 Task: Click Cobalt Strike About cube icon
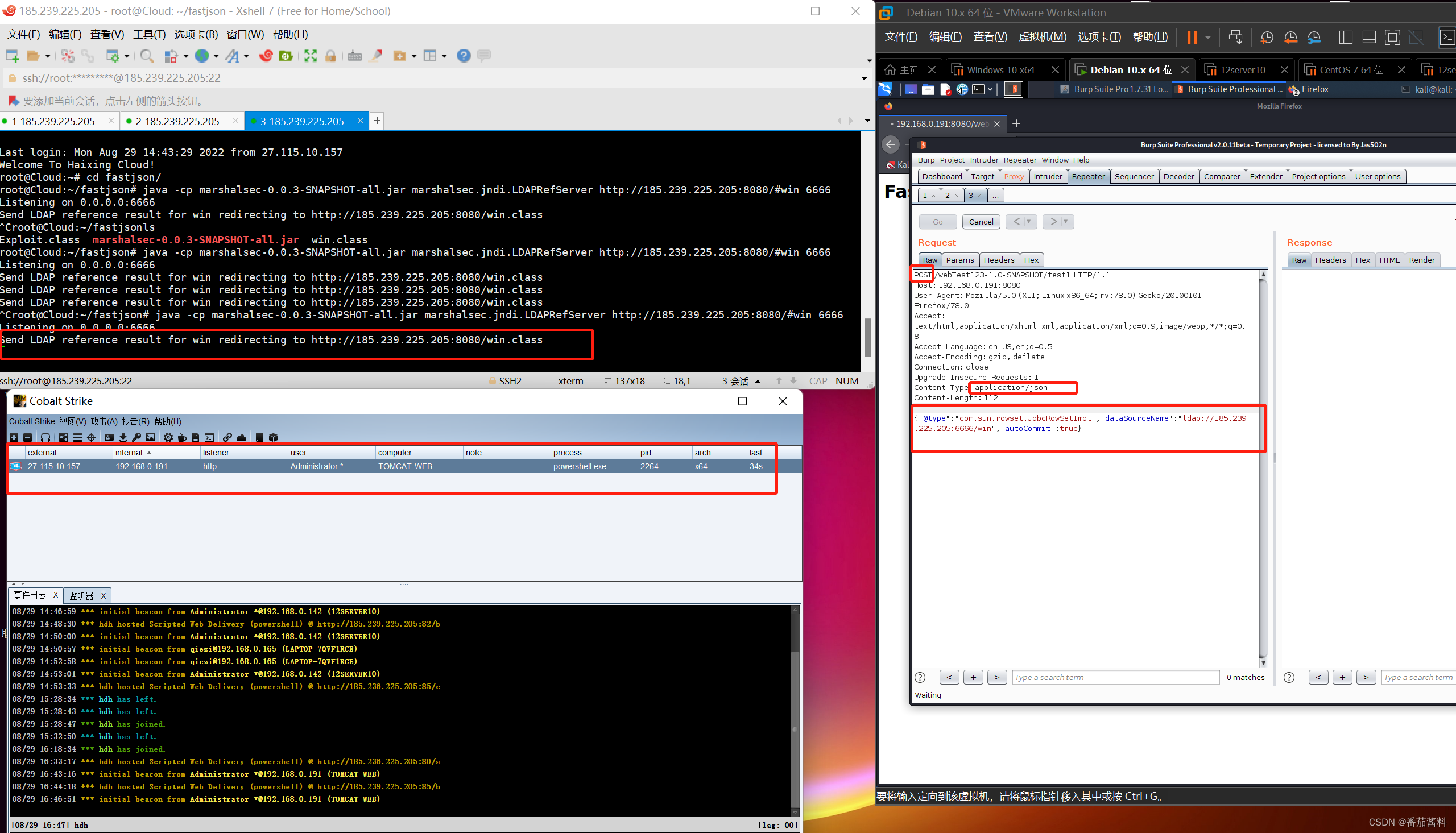(274, 437)
